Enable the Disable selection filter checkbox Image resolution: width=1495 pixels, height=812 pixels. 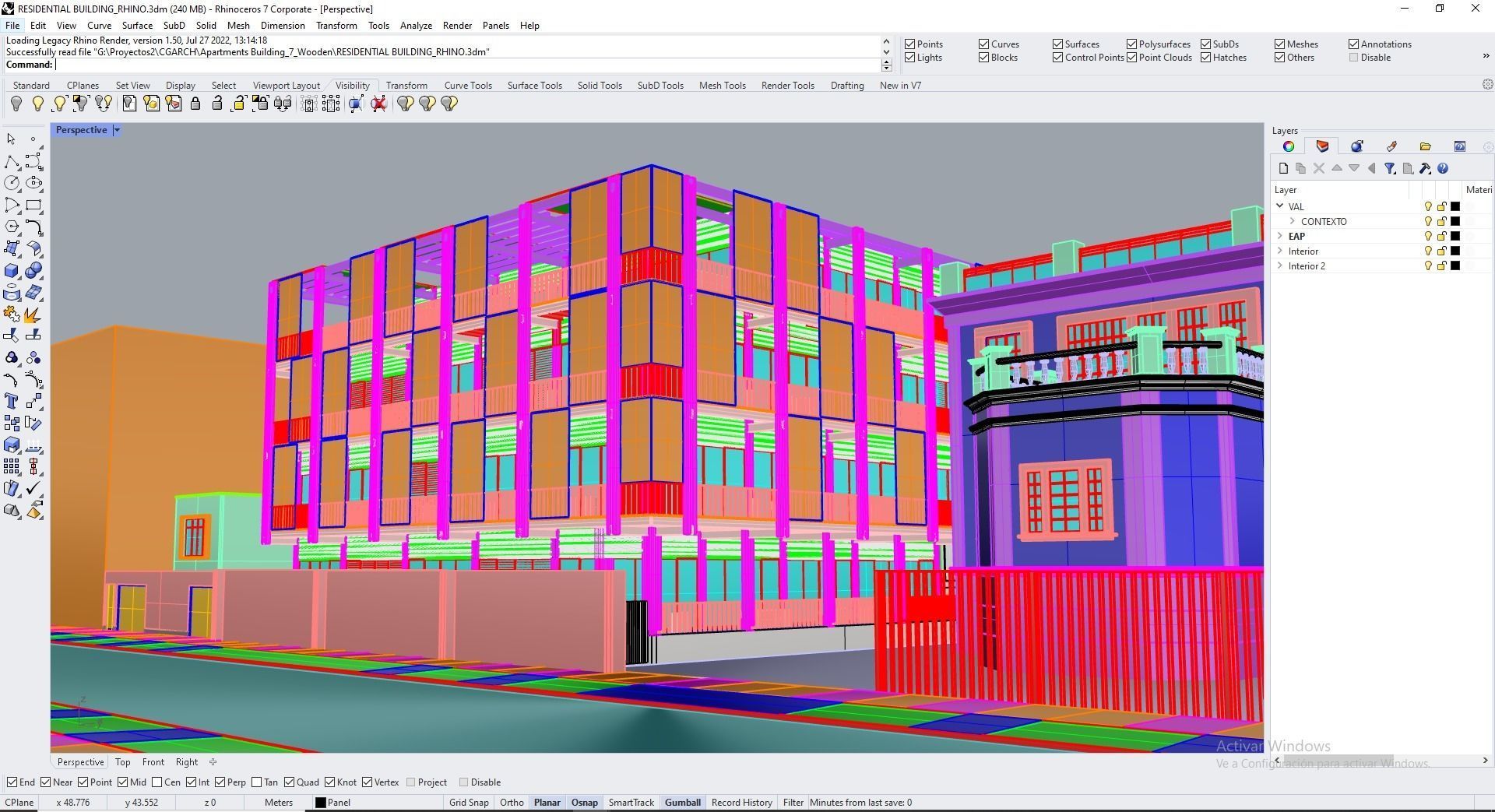1353,58
